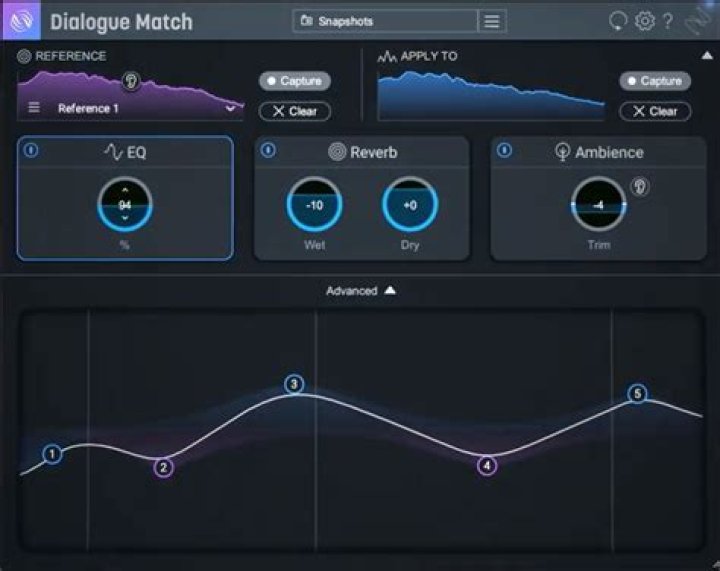
Task: Click the EQ amount value 94
Action: pos(125,205)
